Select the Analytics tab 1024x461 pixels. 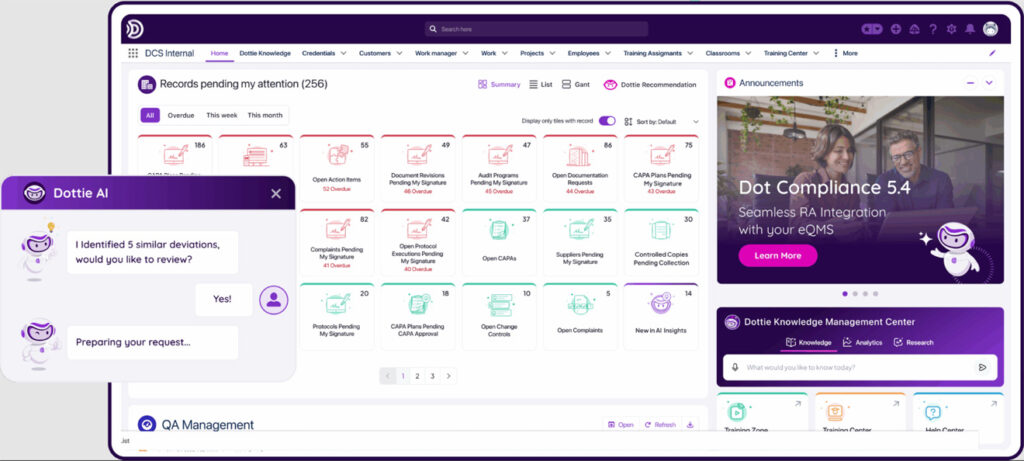(x=862, y=342)
